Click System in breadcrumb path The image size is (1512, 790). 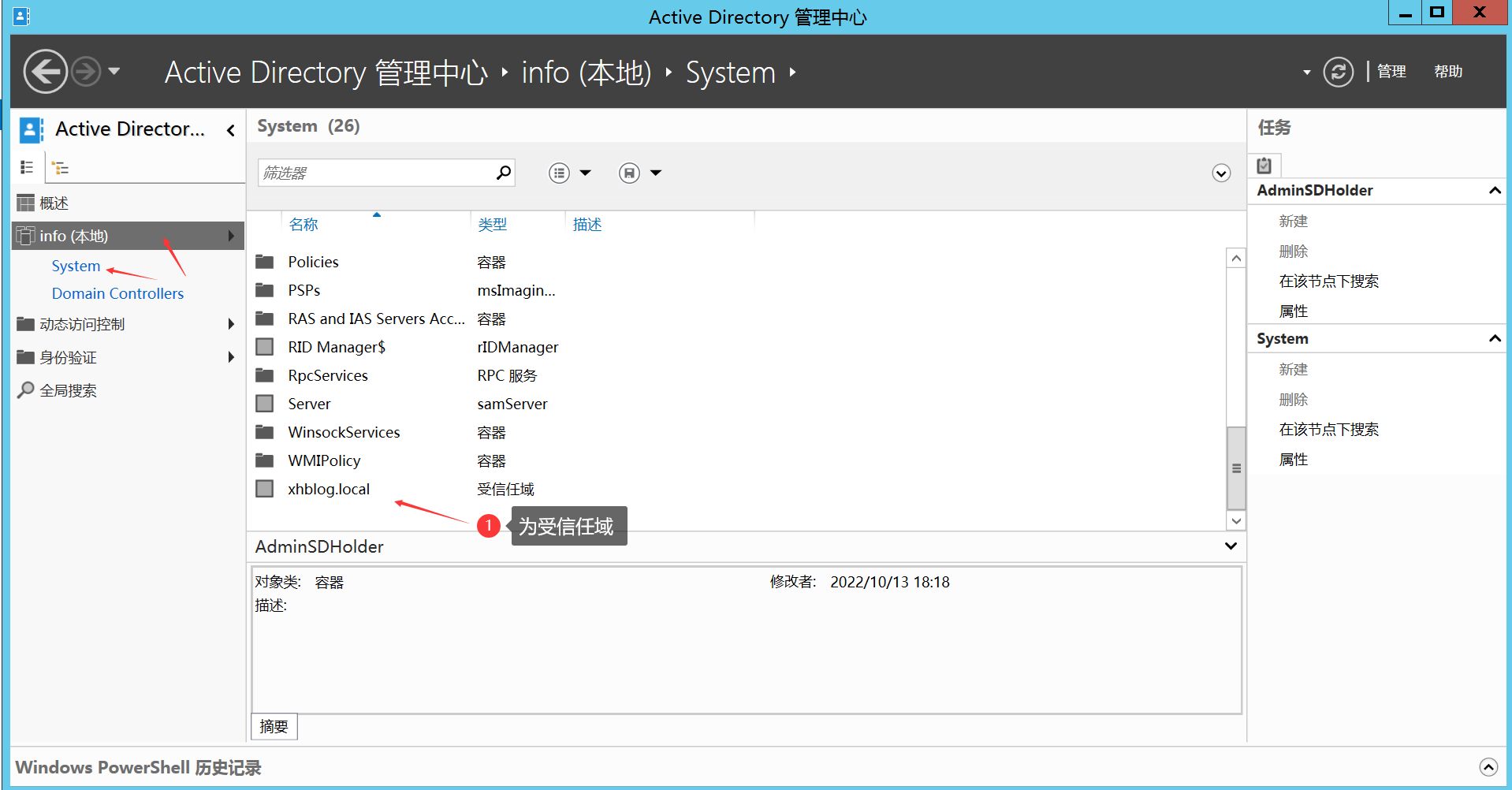tap(731, 73)
